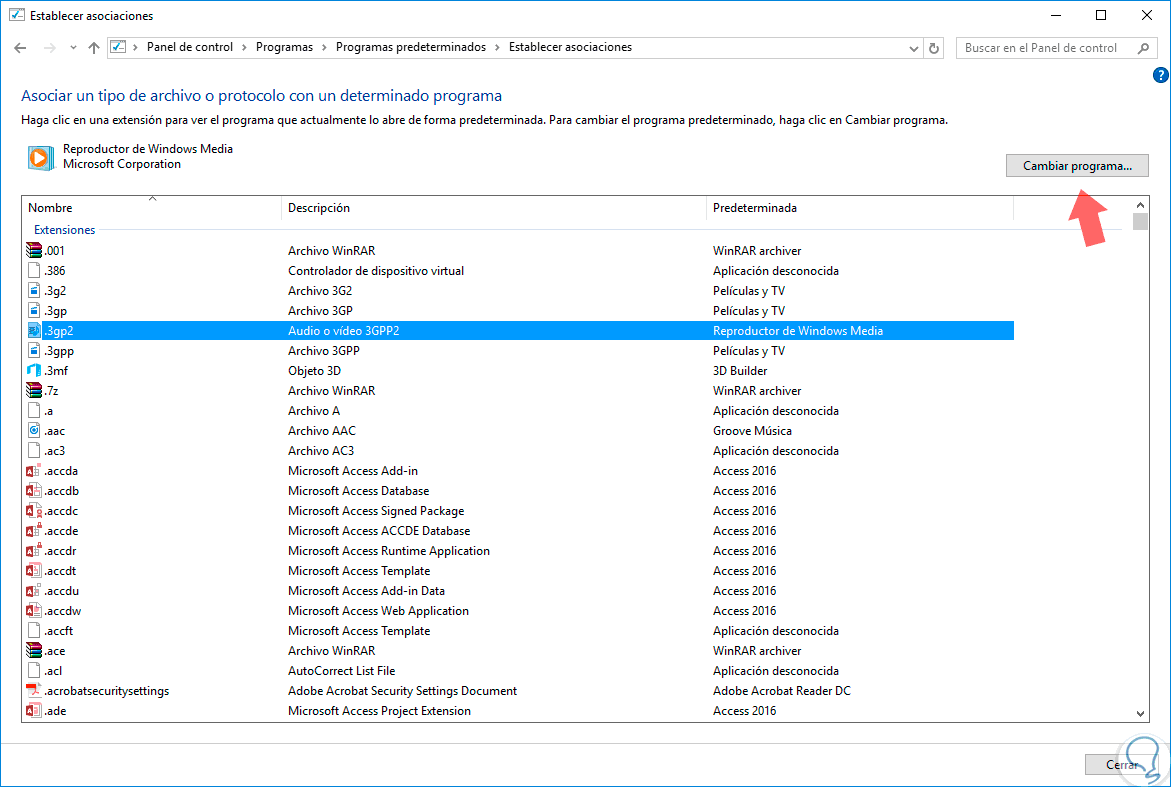Click the list scrollbar down arrow
This screenshot has height=787, width=1171.
(x=1140, y=714)
